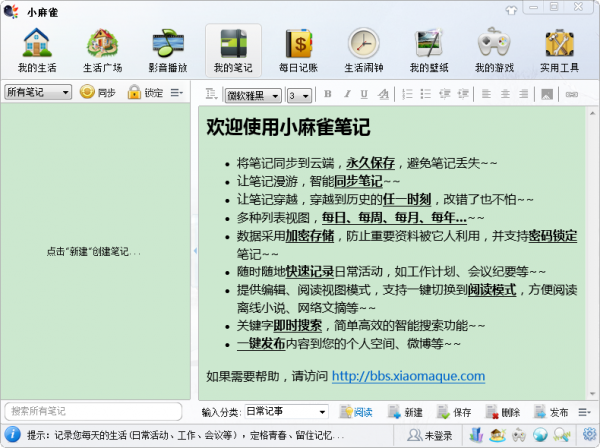Open the 我的生活 home section
The image size is (600, 448).
(37, 50)
